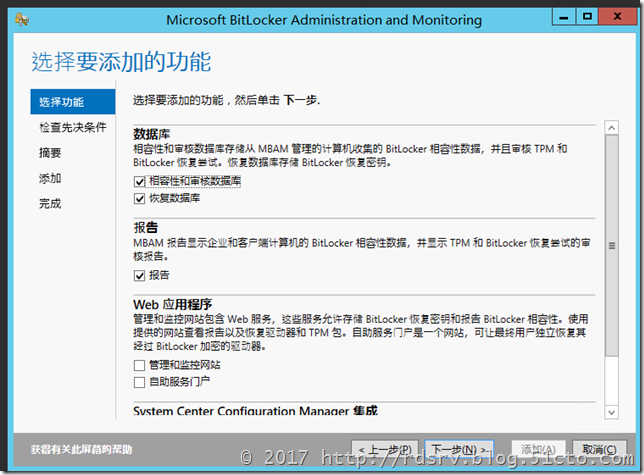Image resolution: width=644 pixels, height=475 pixels.
Task: Close the BitLocker Administration and Monitoring window
Action: [617, 17]
